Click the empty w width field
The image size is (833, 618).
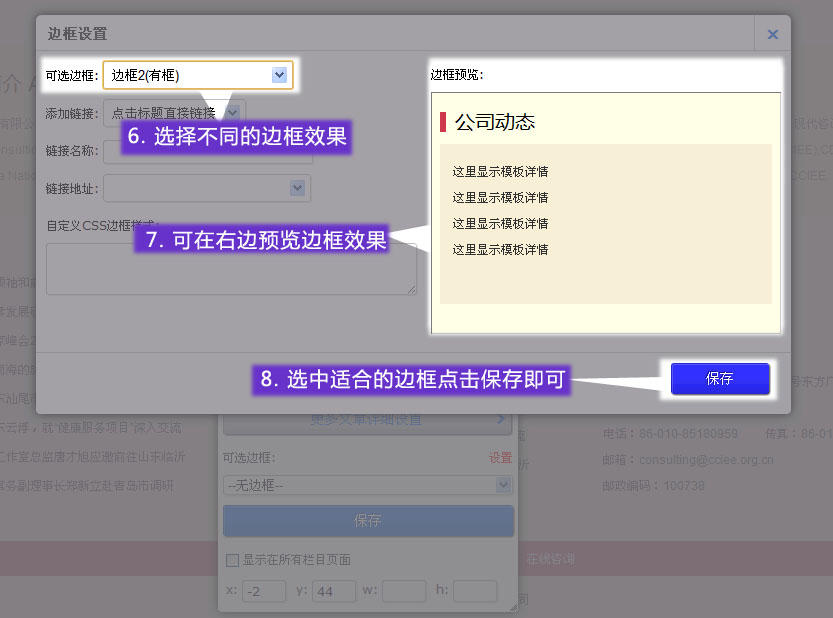click(404, 591)
